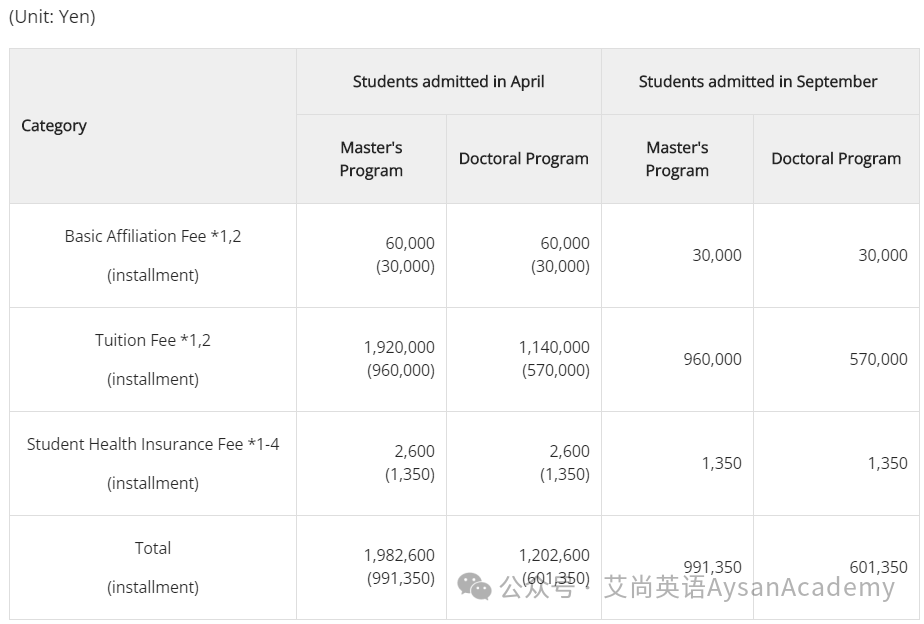The image size is (924, 624).
Task: Click the 960,000 September tuition value
Action: pyautogui.click(x=712, y=359)
